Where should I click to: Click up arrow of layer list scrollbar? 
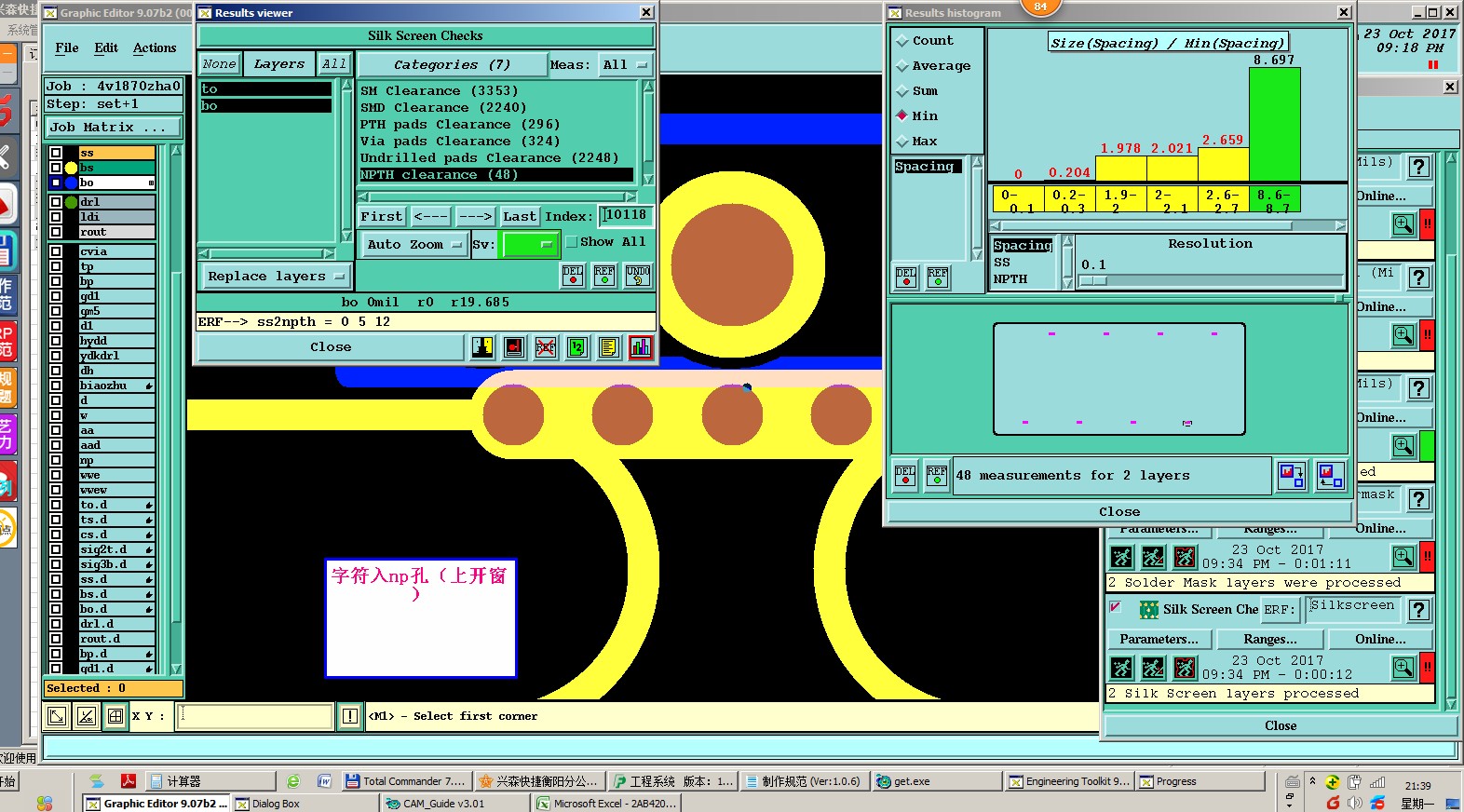[x=176, y=151]
